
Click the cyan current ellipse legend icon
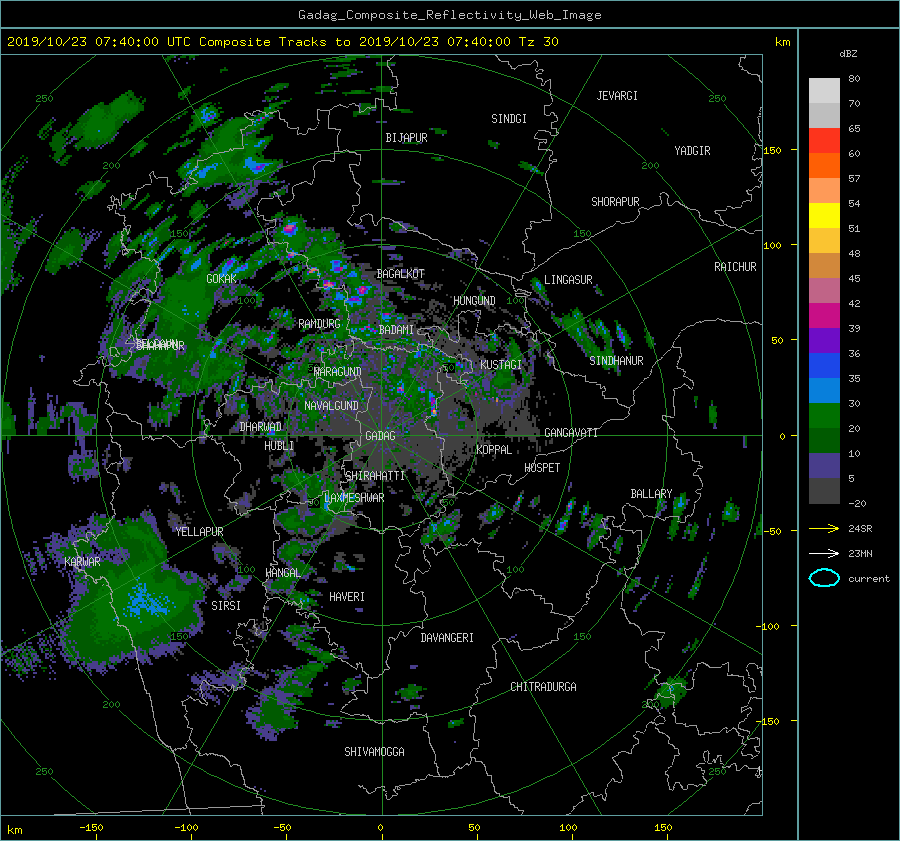pos(824,578)
